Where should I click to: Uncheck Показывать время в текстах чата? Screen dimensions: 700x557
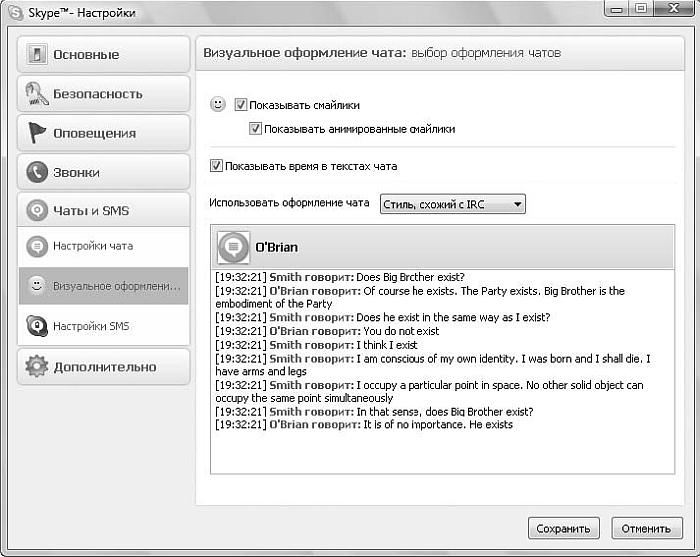tap(216, 166)
